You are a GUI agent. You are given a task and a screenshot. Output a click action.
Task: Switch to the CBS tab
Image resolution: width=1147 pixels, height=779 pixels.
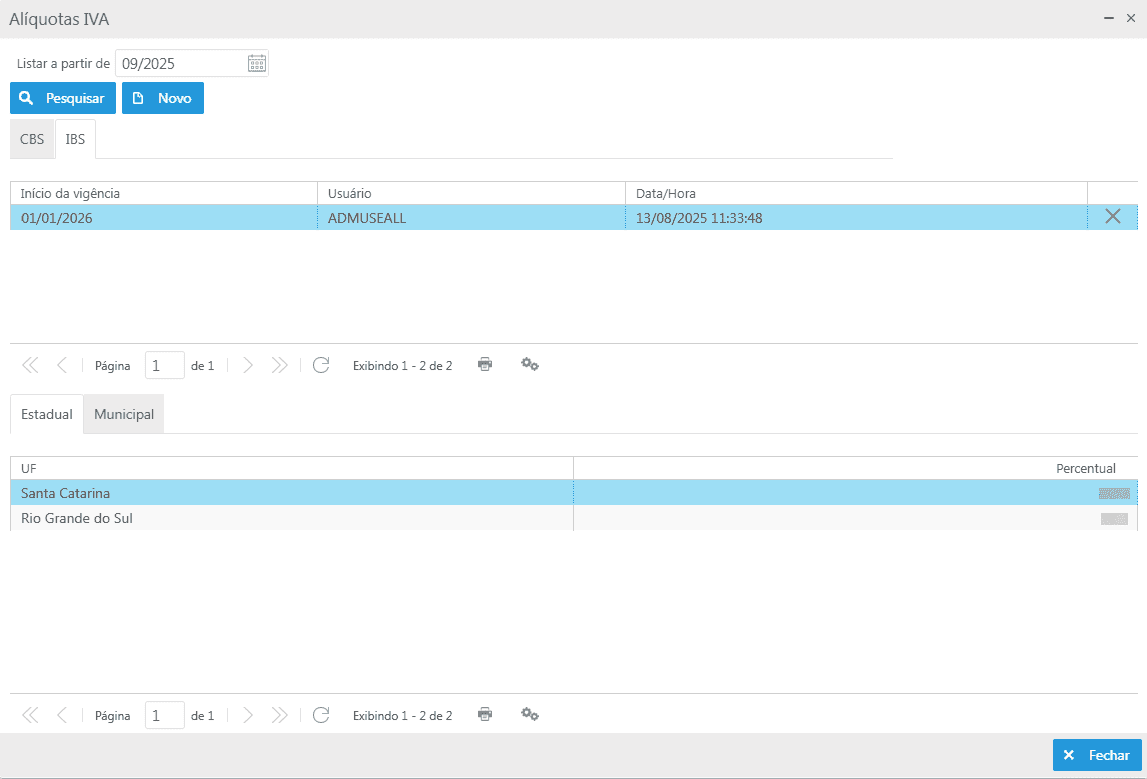pyautogui.click(x=32, y=140)
